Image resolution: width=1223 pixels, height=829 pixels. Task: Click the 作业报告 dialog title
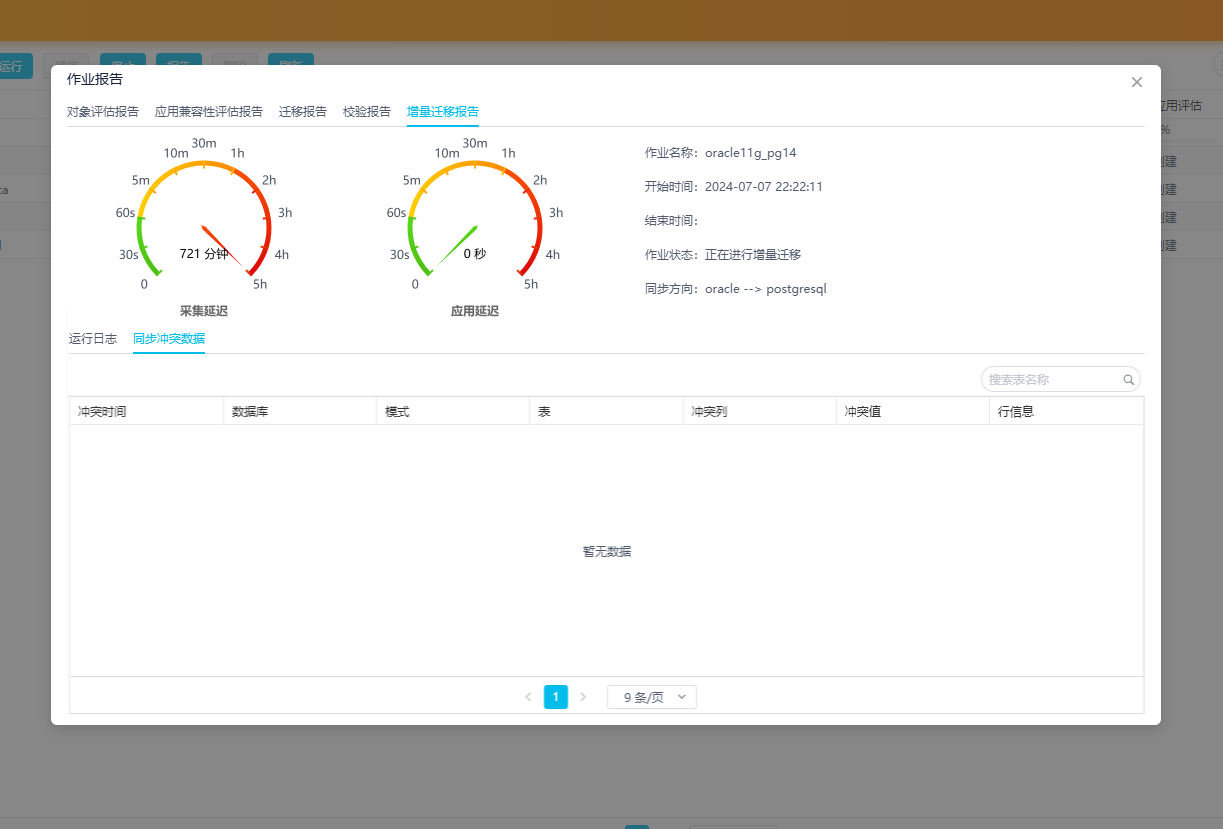click(x=95, y=79)
